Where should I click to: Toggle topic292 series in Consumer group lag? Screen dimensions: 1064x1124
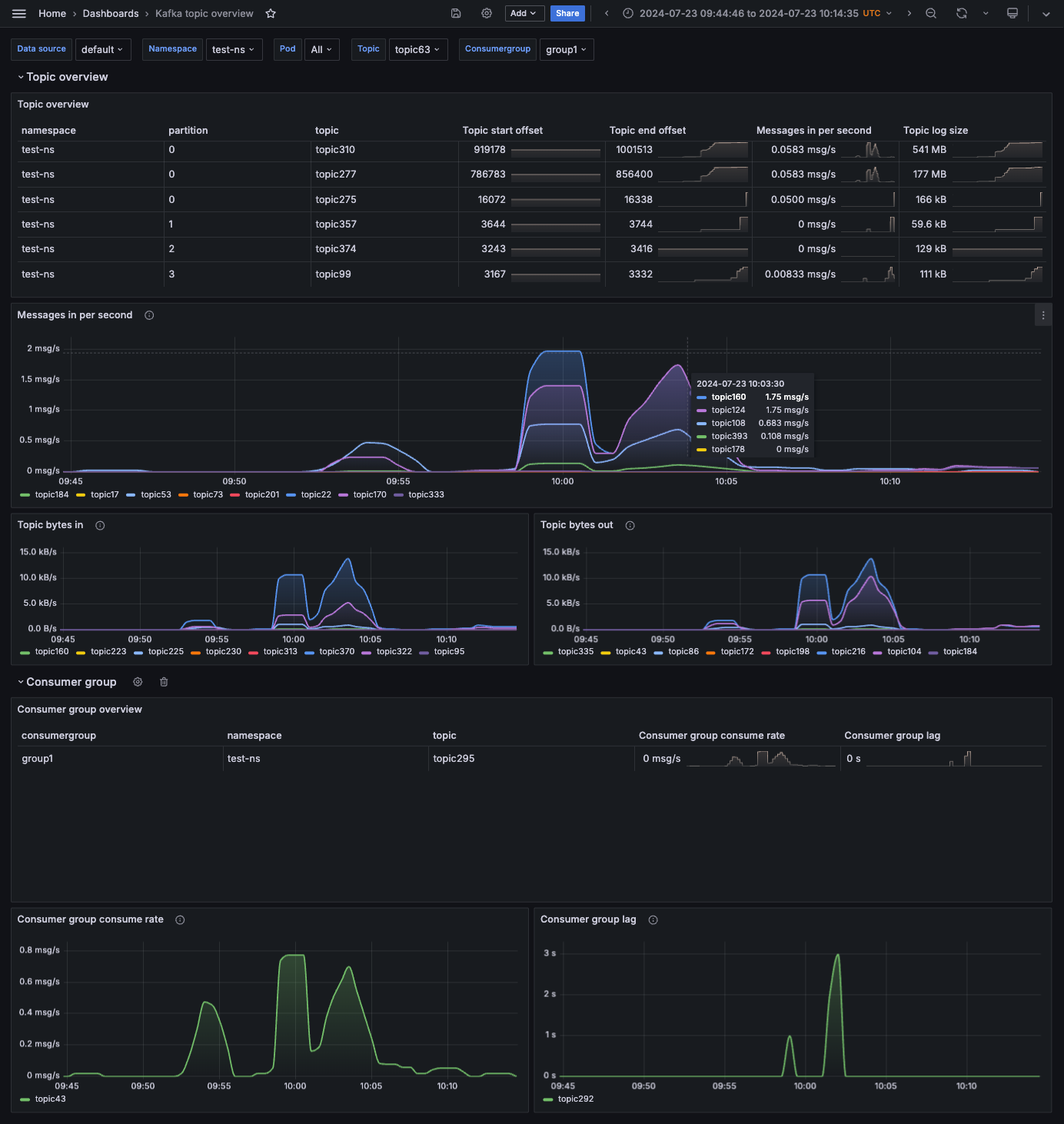pyautogui.click(x=575, y=1099)
